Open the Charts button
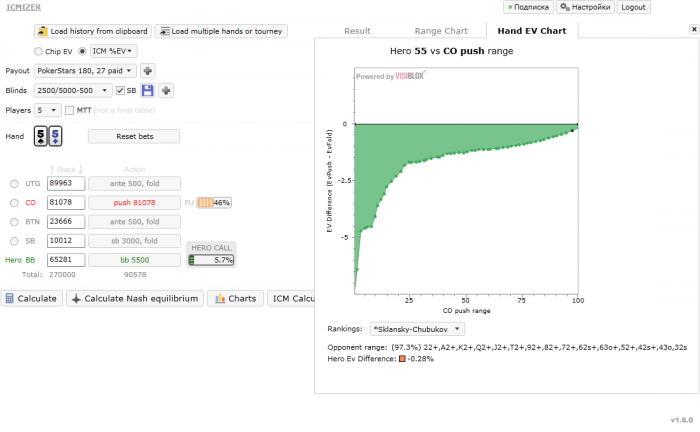Image resolution: width=700 pixels, height=432 pixels. pyautogui.click(x=237, y=298)
